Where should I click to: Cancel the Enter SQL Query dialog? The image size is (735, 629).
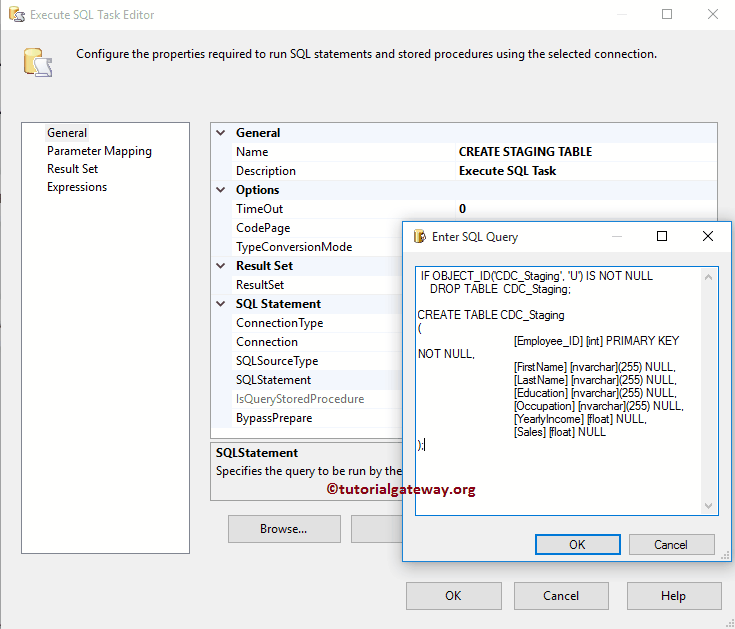pyautogui.click(x=671, y=545)
